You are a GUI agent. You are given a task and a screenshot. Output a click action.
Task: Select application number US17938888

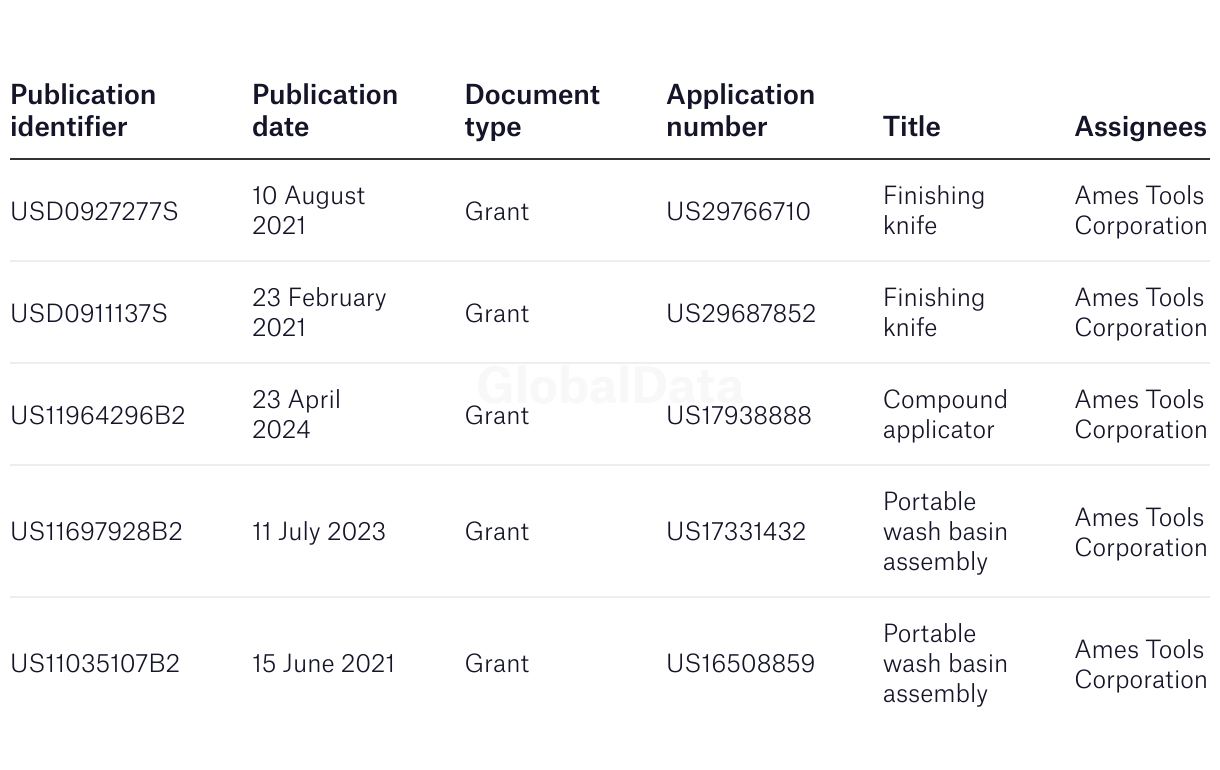click(739, 415)
